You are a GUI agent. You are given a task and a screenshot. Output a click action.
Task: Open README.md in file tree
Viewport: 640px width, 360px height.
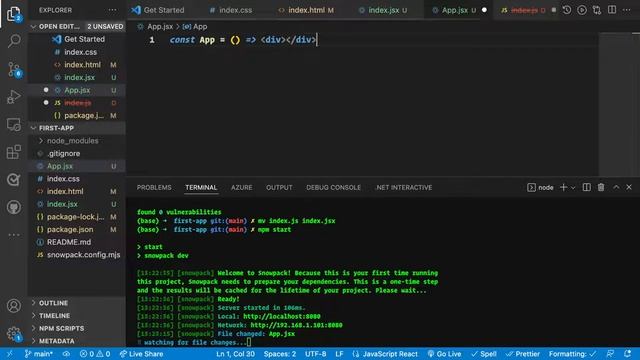tap(76, 242)
